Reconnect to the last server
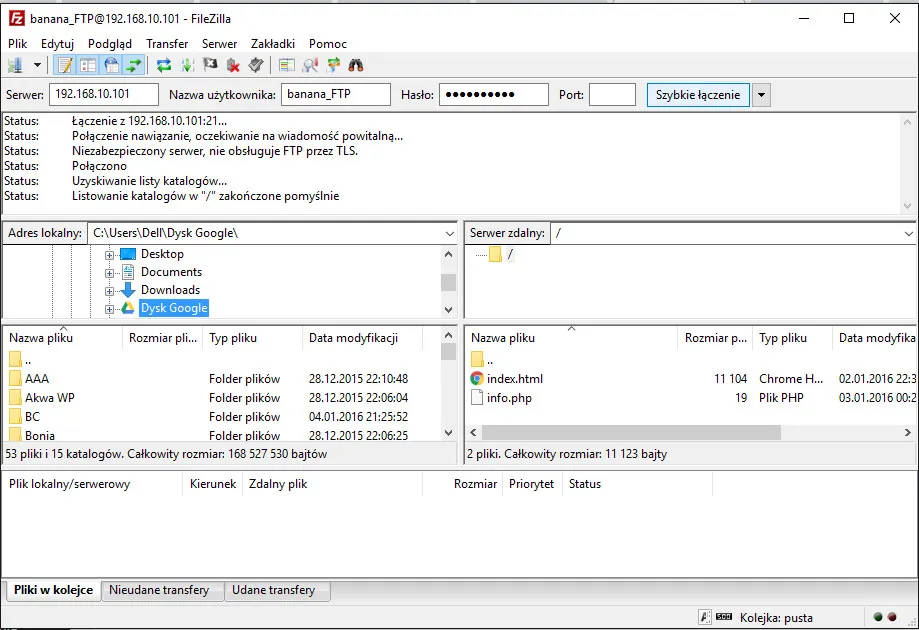This screenshot has height=630, width=919. coord(256,65)
